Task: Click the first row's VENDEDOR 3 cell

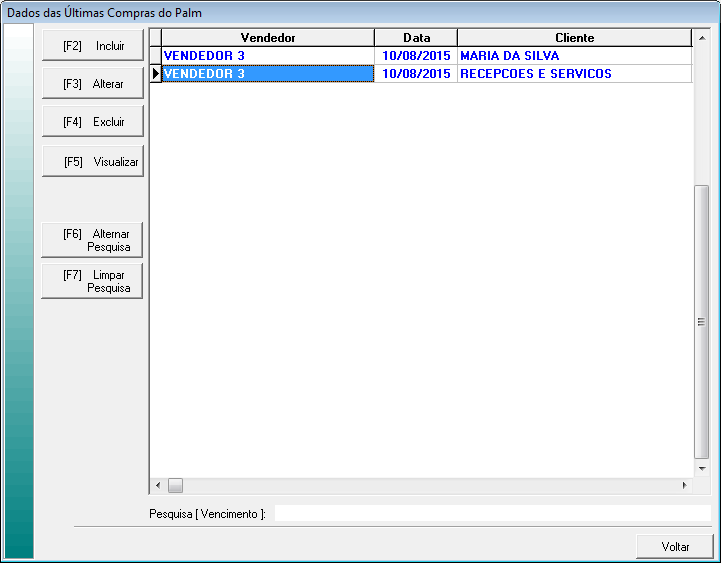Action: click(267, 56)
